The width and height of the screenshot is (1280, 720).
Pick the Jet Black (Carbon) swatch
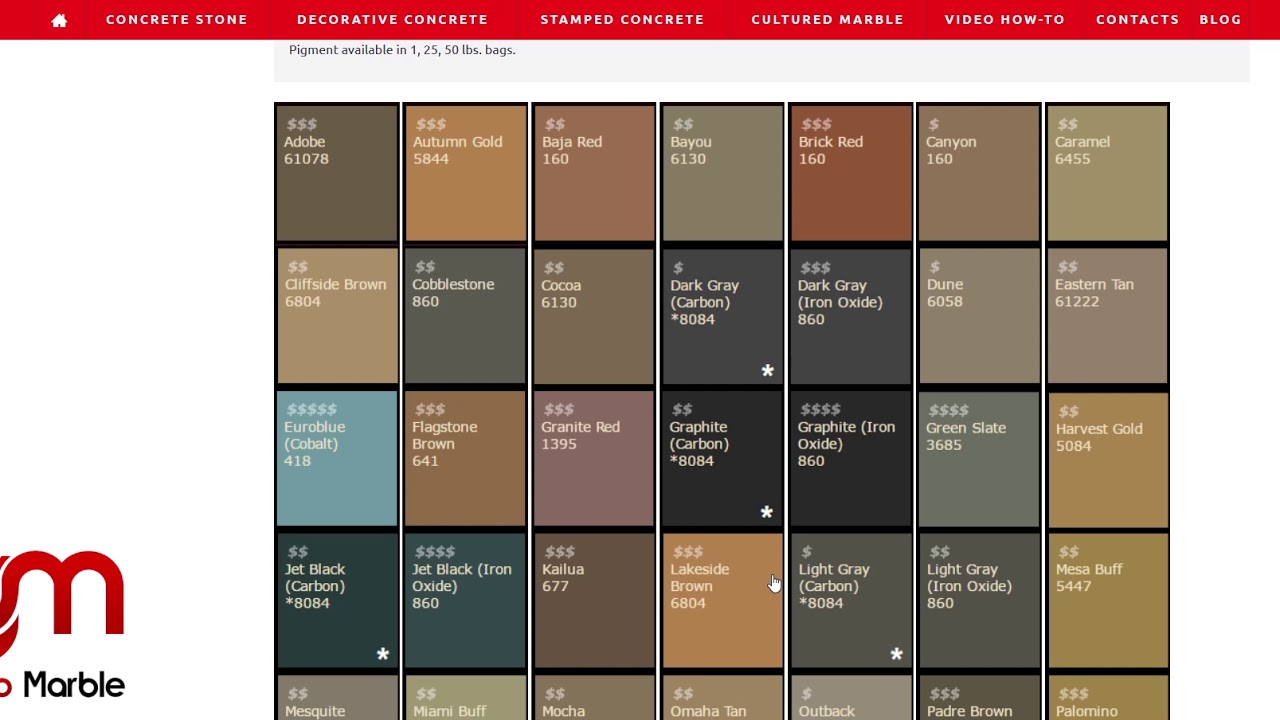point(337,600)
